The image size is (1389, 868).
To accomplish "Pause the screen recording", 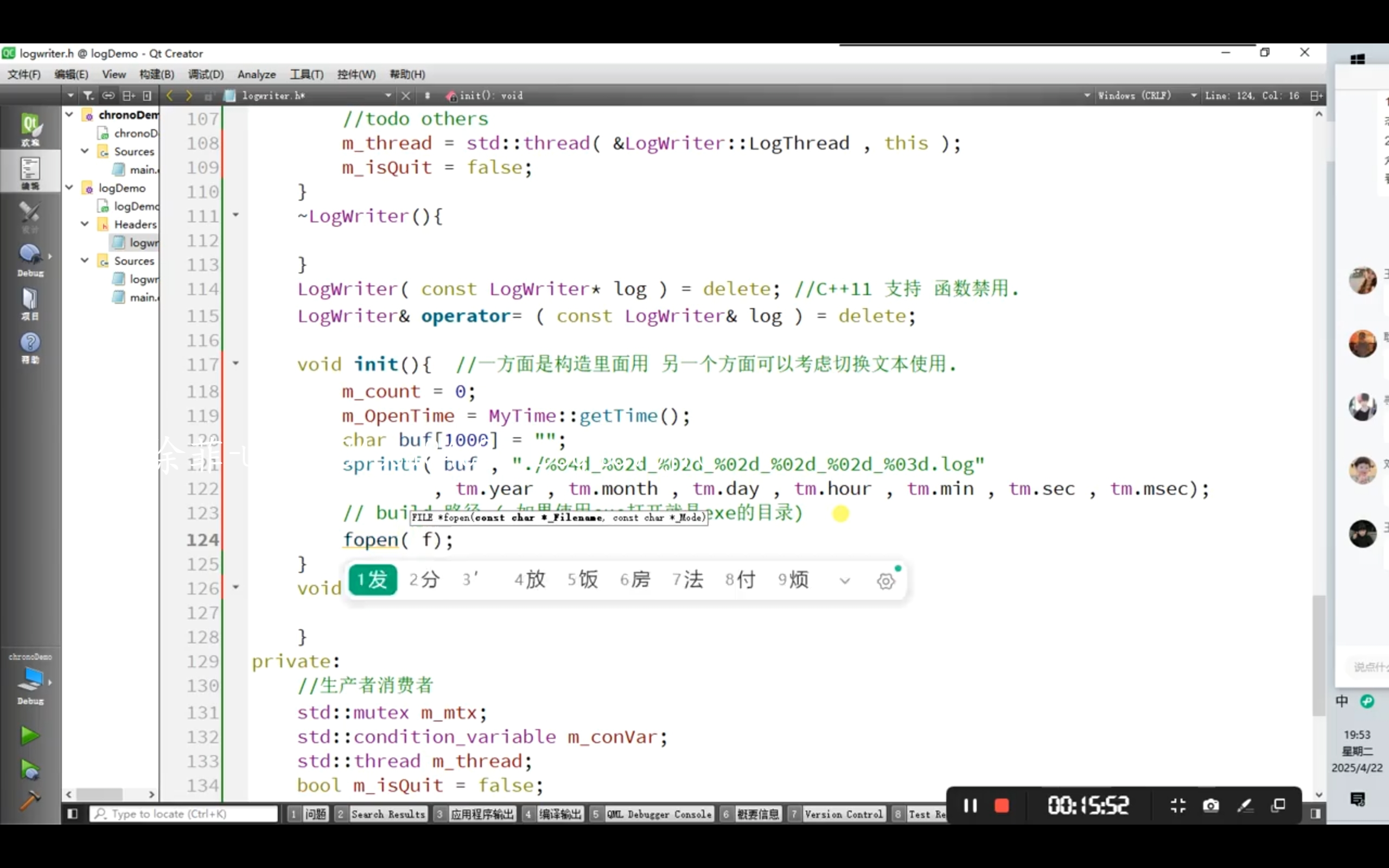I will 970,806.
